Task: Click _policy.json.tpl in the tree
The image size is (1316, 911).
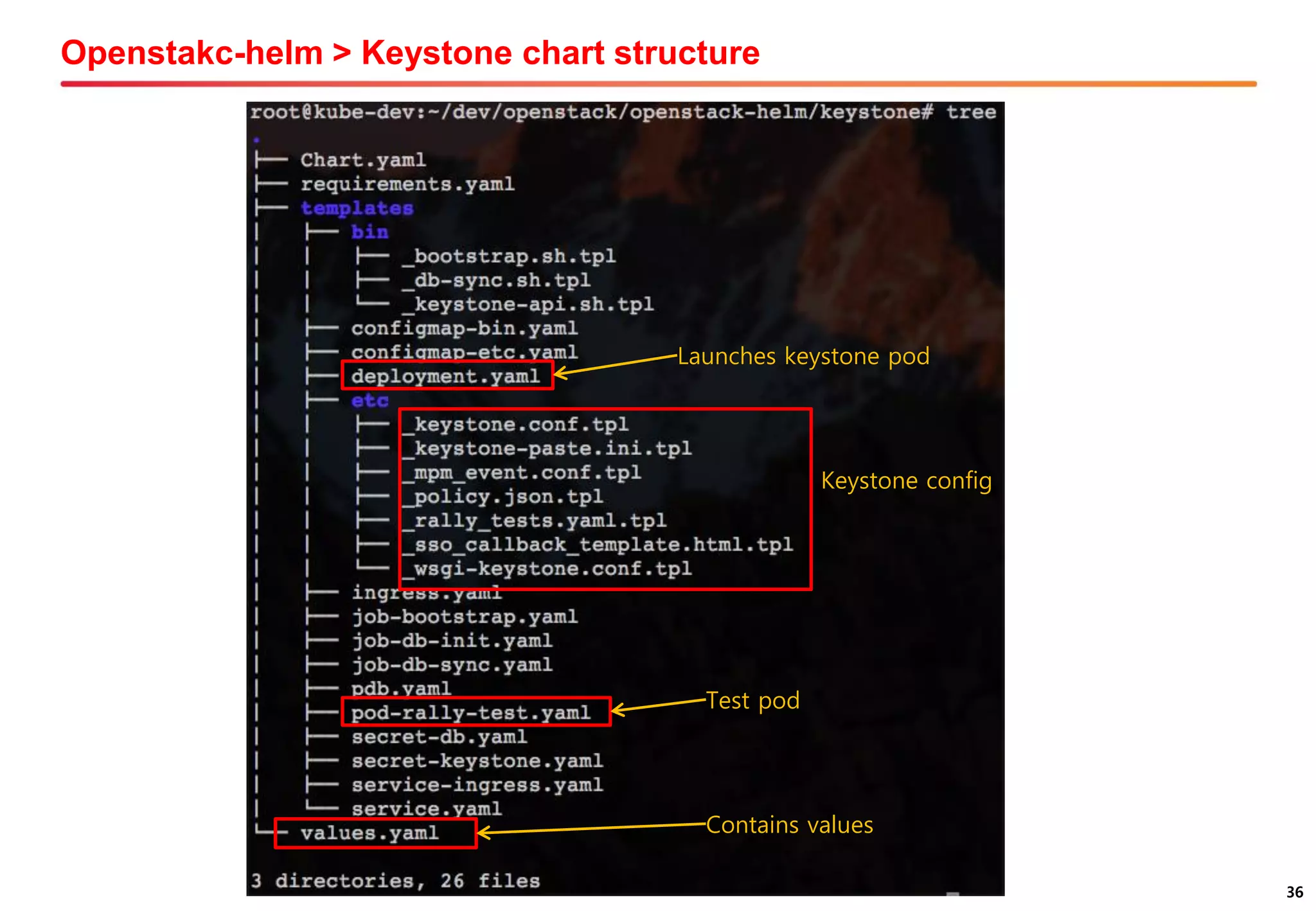Action: (x=502, y=497)
